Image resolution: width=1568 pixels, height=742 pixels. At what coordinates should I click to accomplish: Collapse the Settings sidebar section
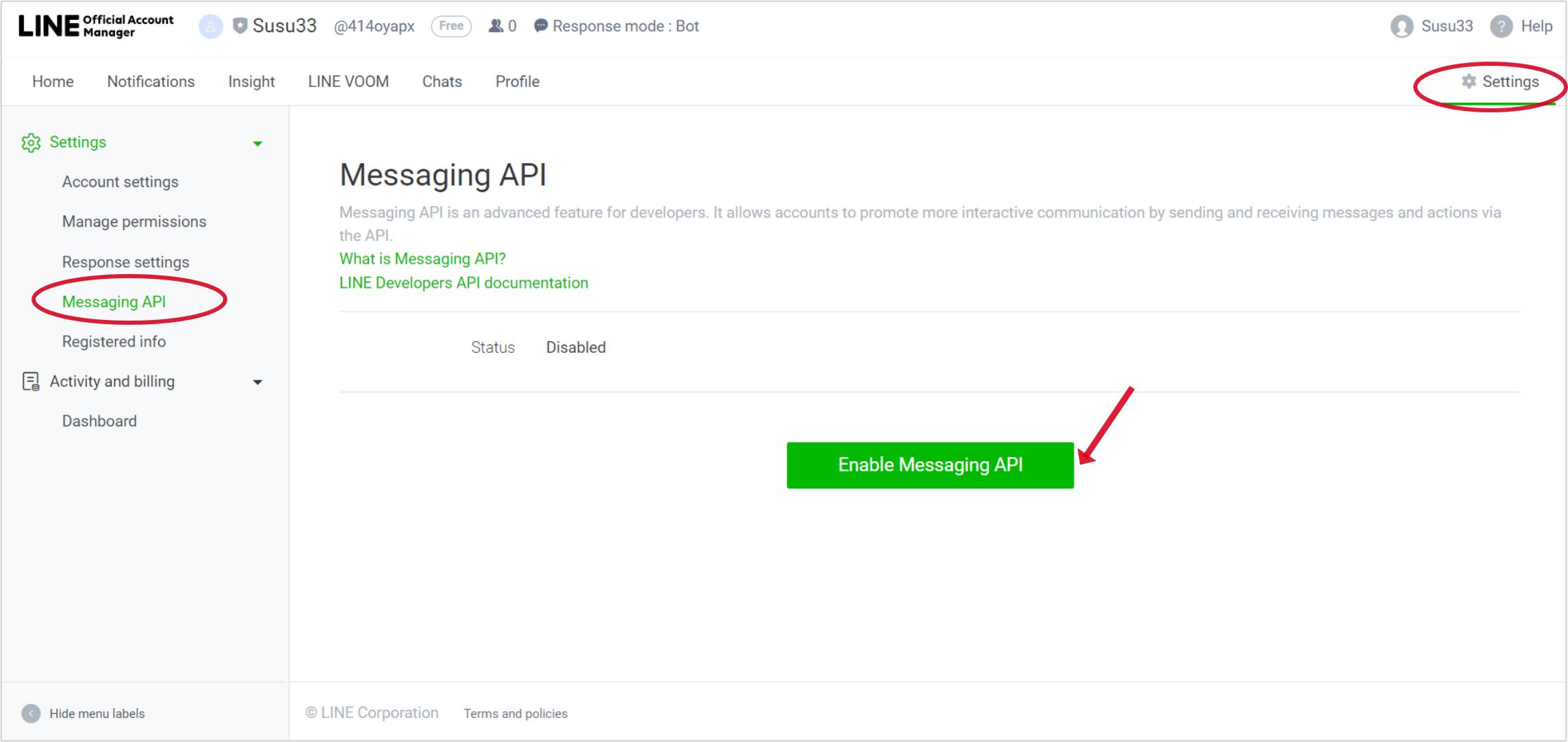point(258,143)
